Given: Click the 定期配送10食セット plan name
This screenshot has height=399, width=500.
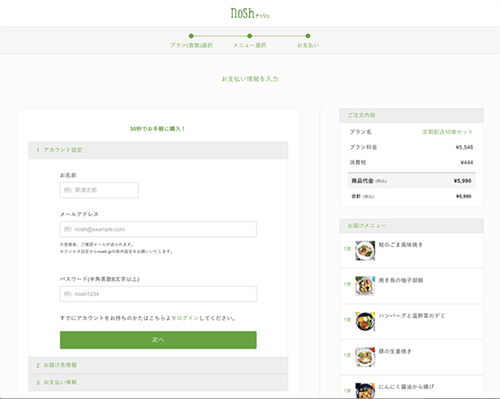Looking at the screenshot, I should (x=447, y=132).
